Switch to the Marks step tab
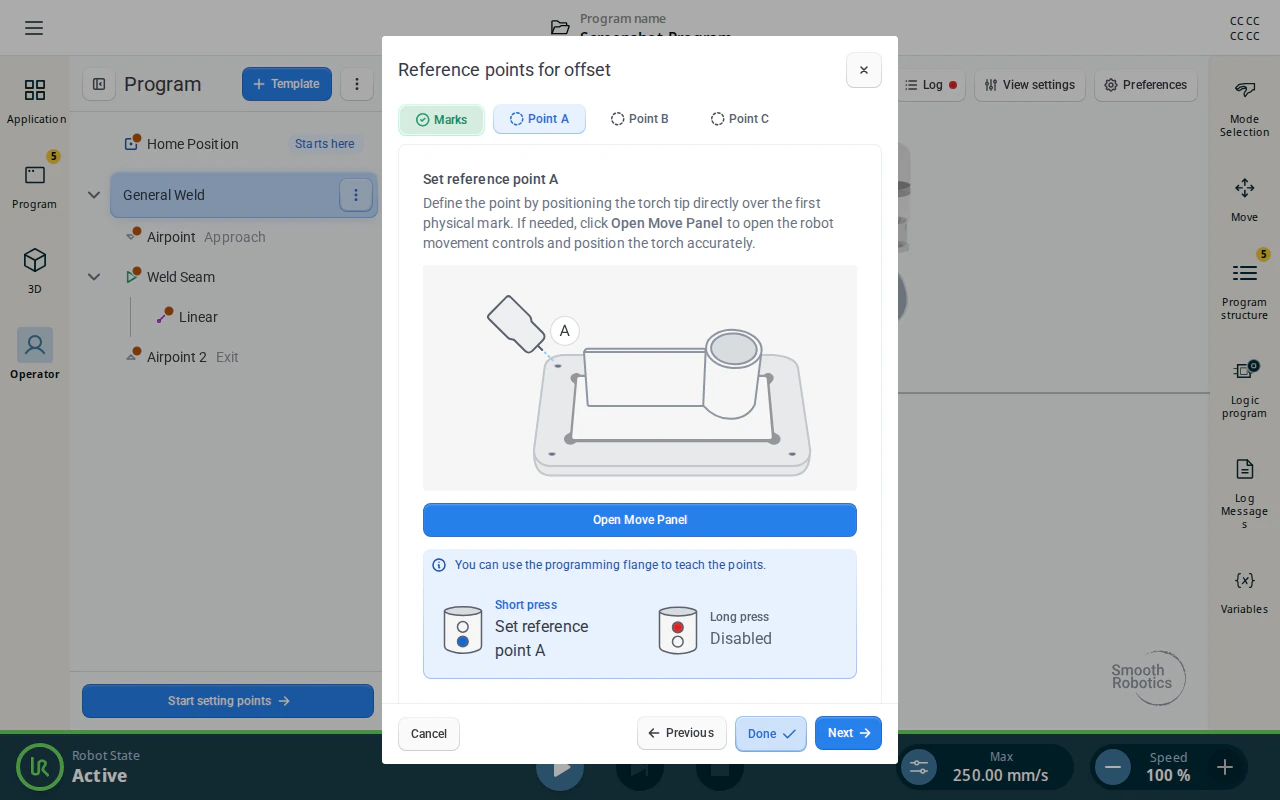 click(441, 120)
